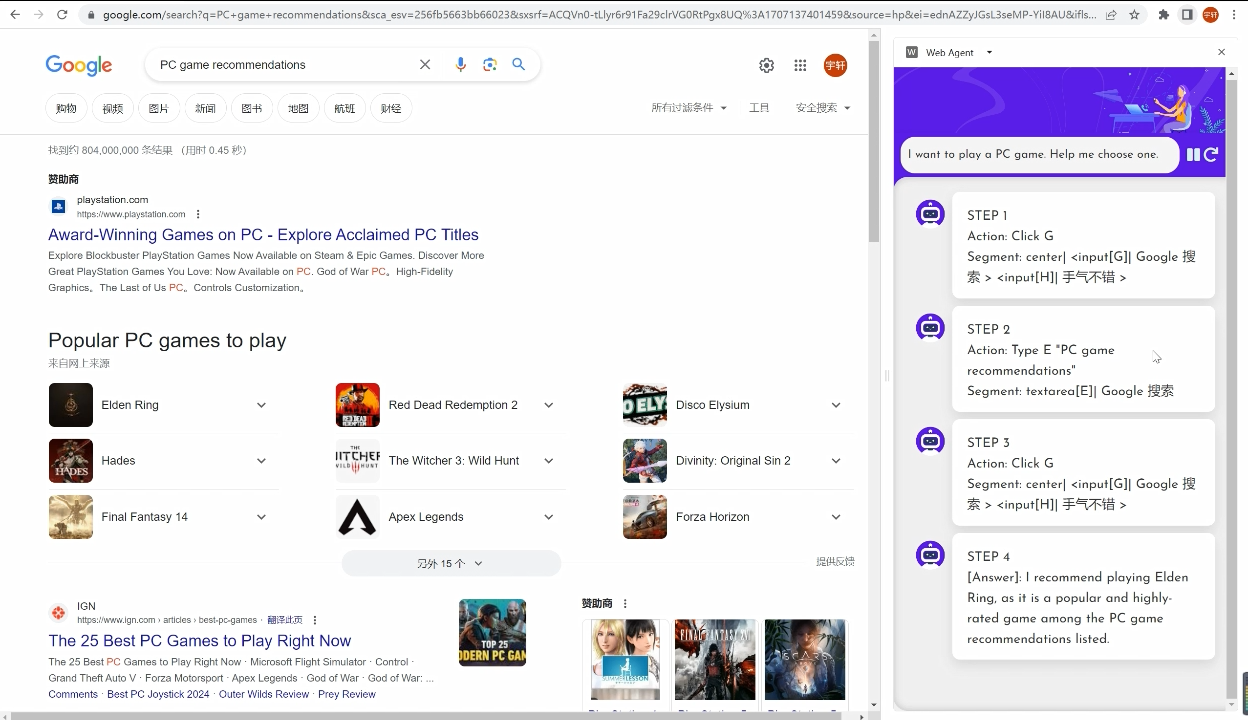Switch to the Shopping (购物) filter

click(x=66, y=108)
